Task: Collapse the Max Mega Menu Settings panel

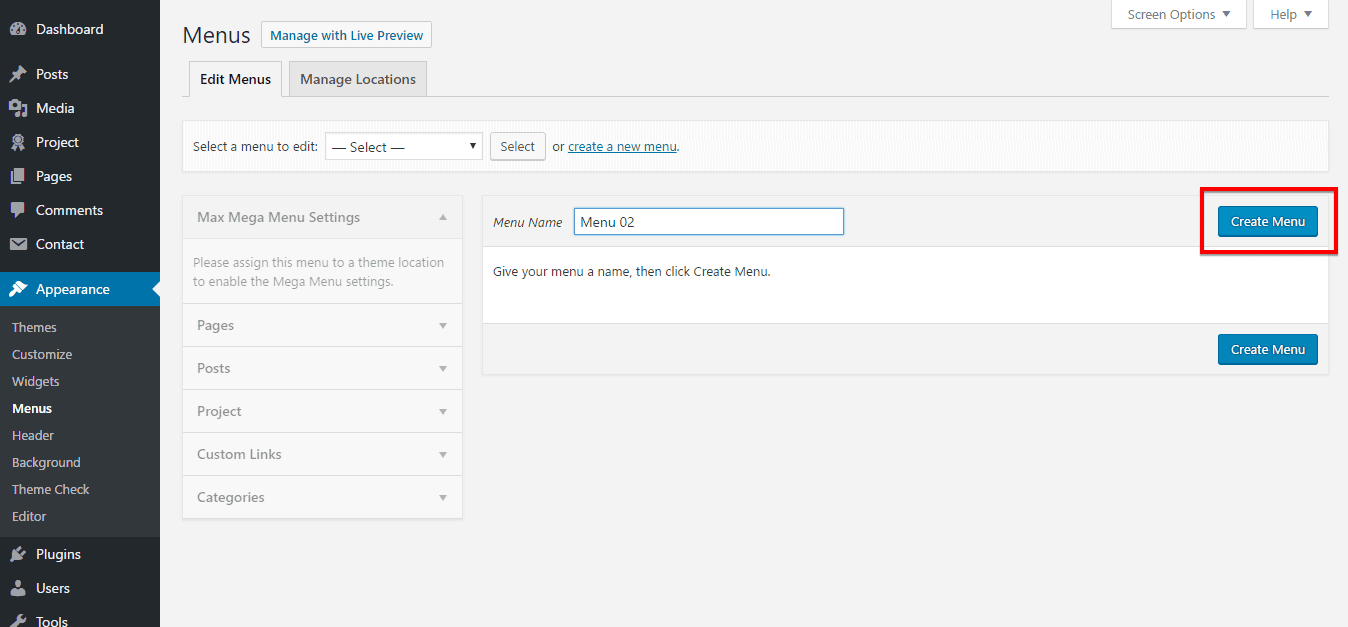Action: click(443, 216)
